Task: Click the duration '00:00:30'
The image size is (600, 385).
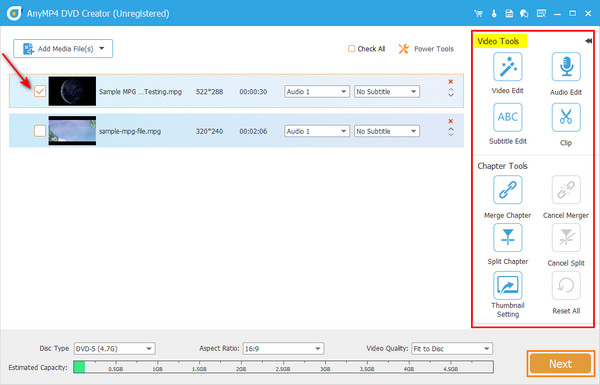Action: [x=253, y=92]
